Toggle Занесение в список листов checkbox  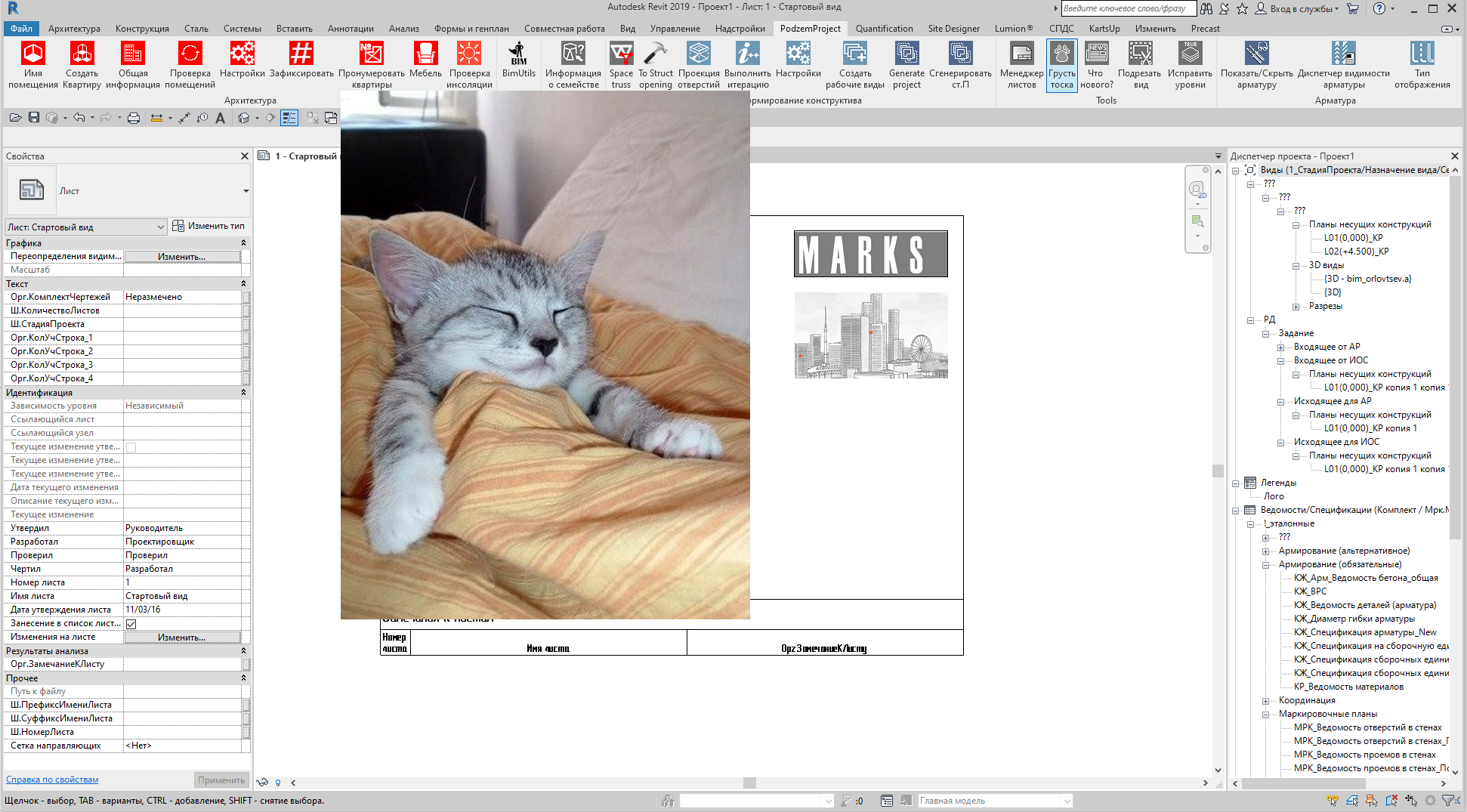131,624
